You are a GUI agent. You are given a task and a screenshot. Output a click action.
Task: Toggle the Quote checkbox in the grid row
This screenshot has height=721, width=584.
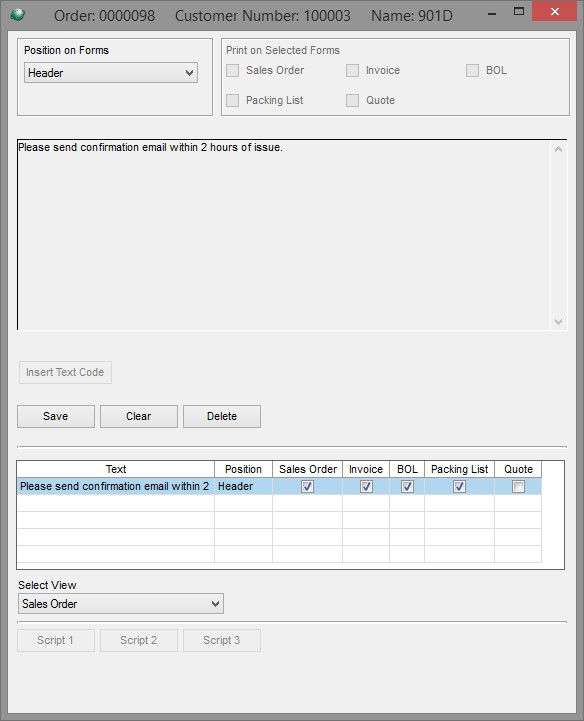pos(518,486)
